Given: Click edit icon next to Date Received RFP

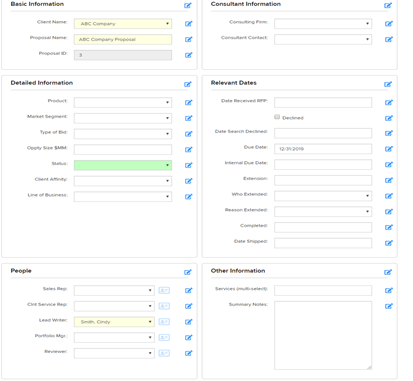Looking at the screenshot, I should point(389,103).
